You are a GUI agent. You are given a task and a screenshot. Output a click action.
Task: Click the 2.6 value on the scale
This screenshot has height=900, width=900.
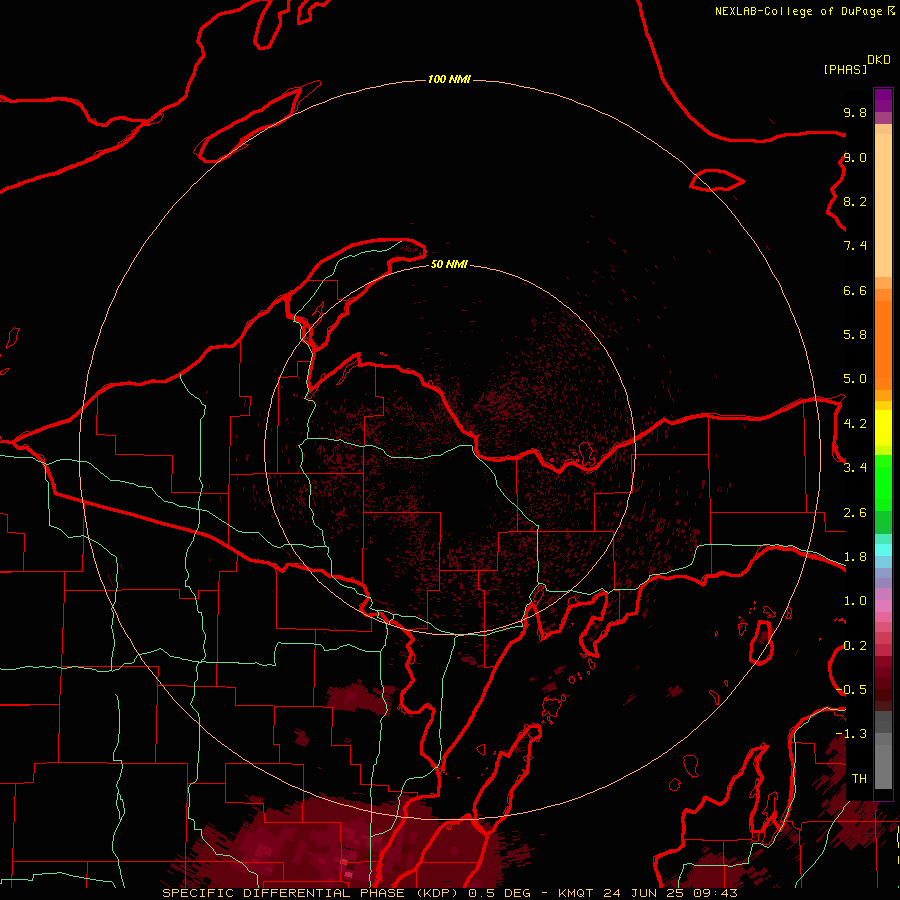click(x=855, y=513)
